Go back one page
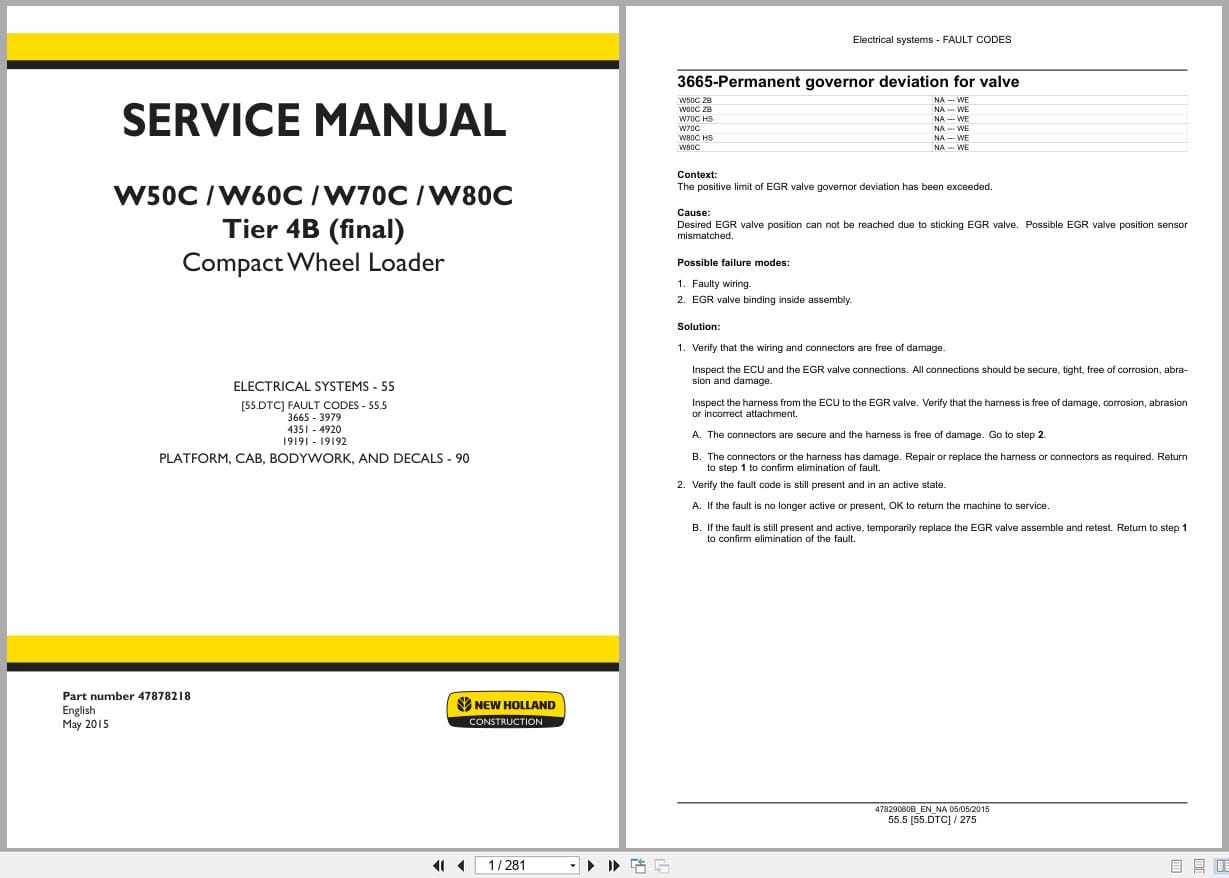The width and height of the screenshot is (1229, 878). point(460,865)
